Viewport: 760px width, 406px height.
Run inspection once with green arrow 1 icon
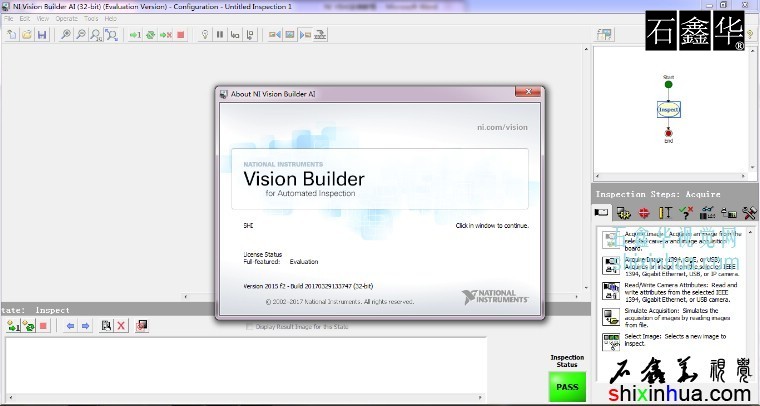pos(135,35)
